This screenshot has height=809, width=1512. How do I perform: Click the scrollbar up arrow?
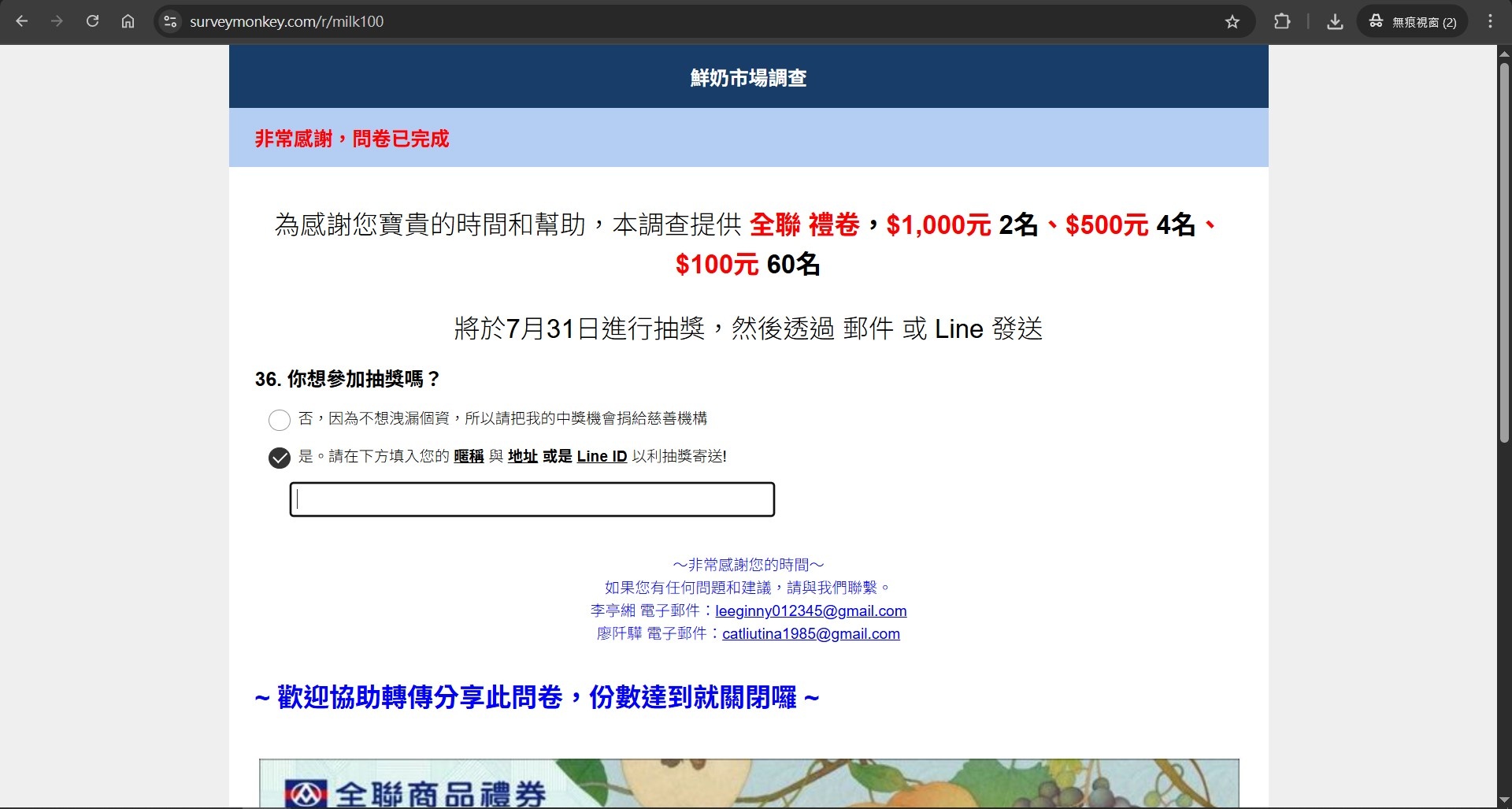[1504, 54]
